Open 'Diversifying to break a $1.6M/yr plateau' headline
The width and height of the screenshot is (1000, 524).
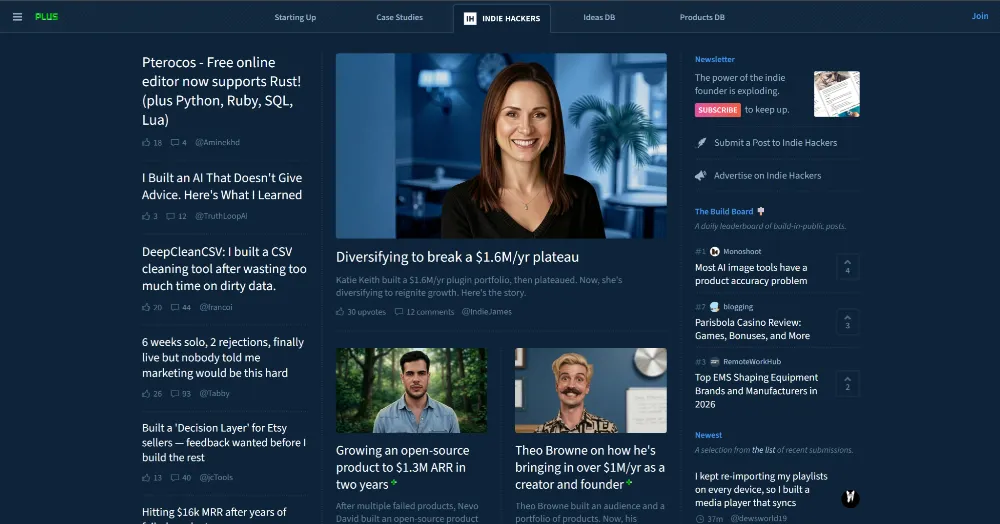(457, 257)
